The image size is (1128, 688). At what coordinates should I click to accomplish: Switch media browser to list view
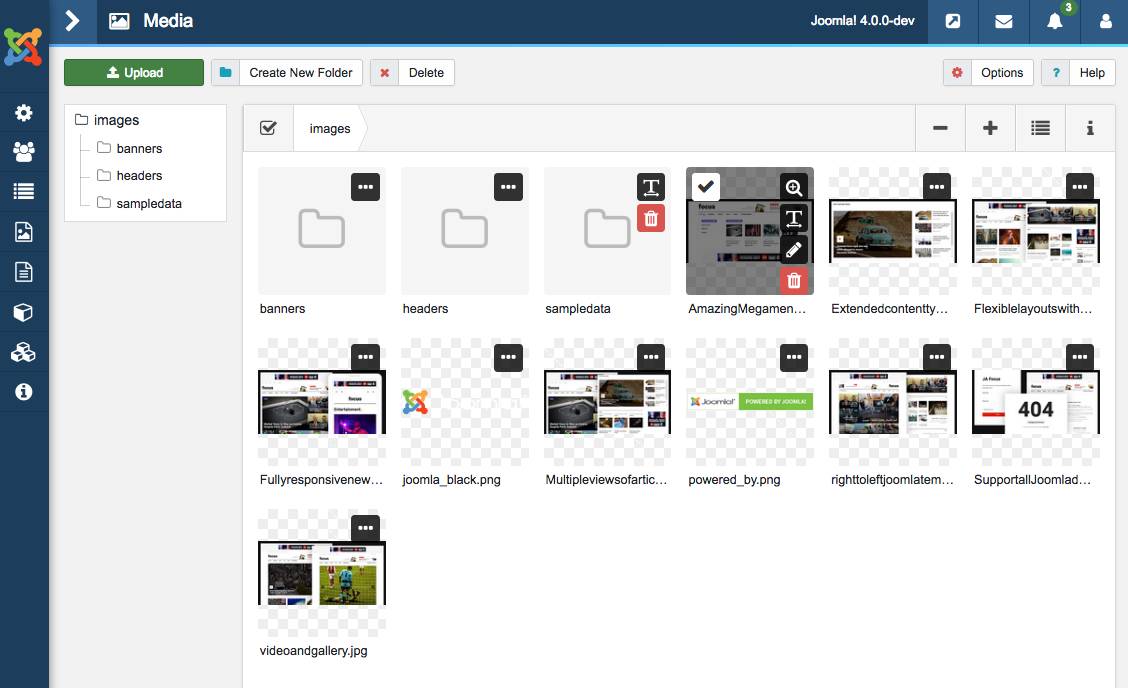click(x=1040, y=128)
